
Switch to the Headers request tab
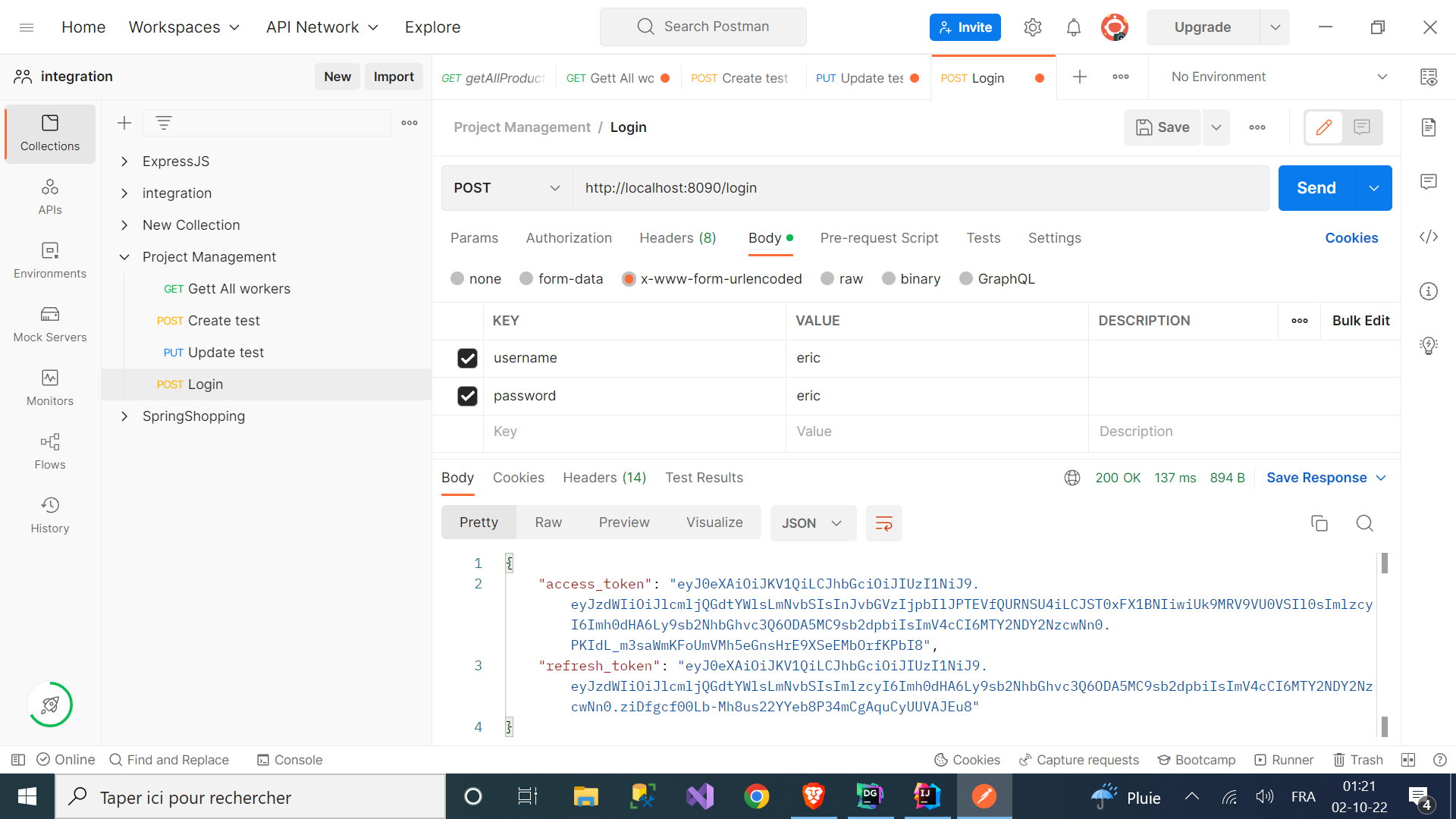click(677, 237)
